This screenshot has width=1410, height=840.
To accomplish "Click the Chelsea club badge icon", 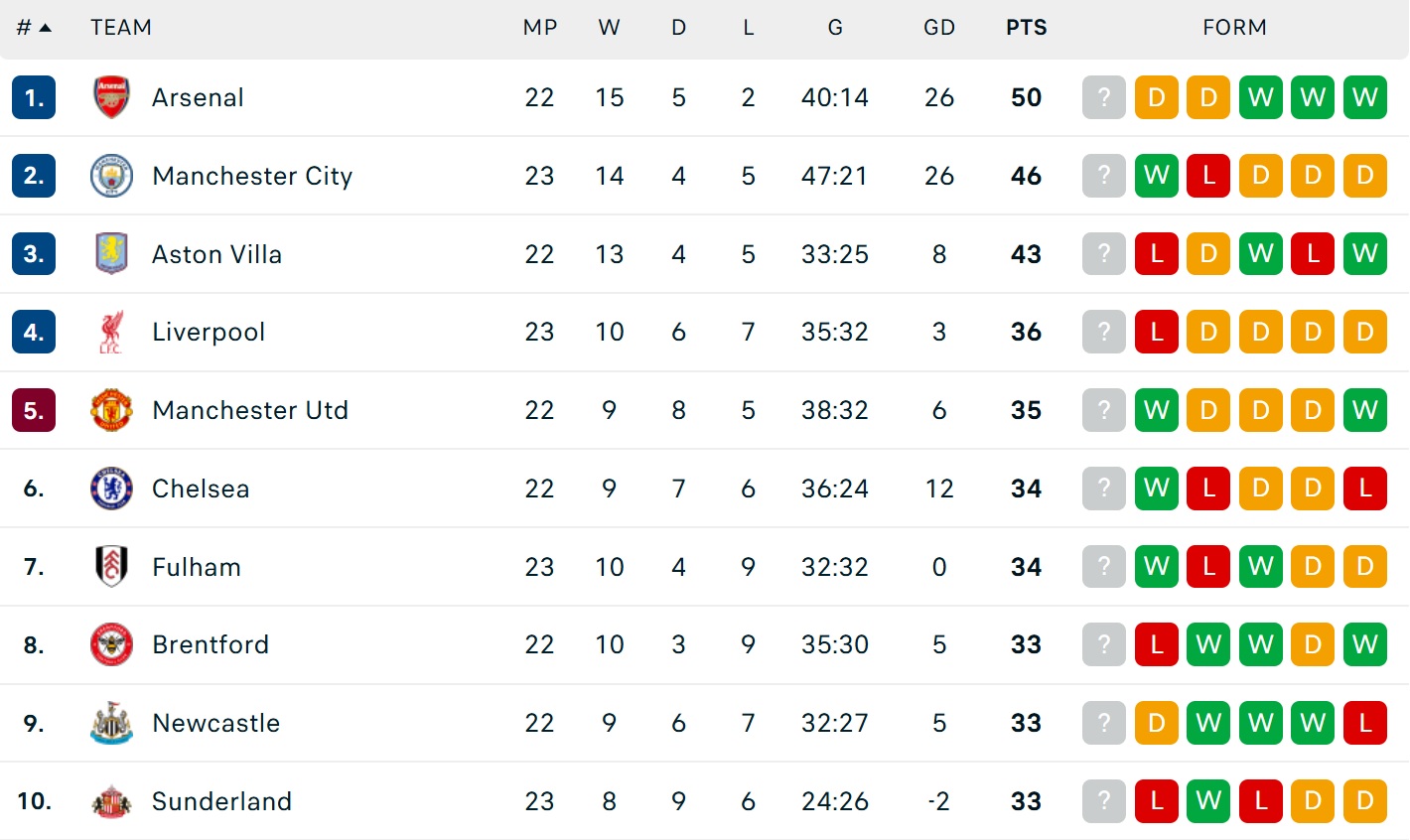I will 111,489.
